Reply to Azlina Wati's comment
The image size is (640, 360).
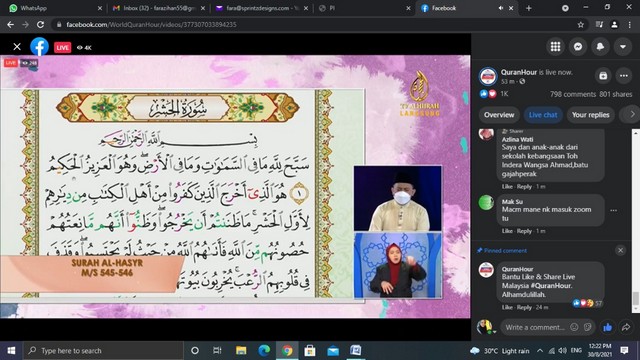524,187
